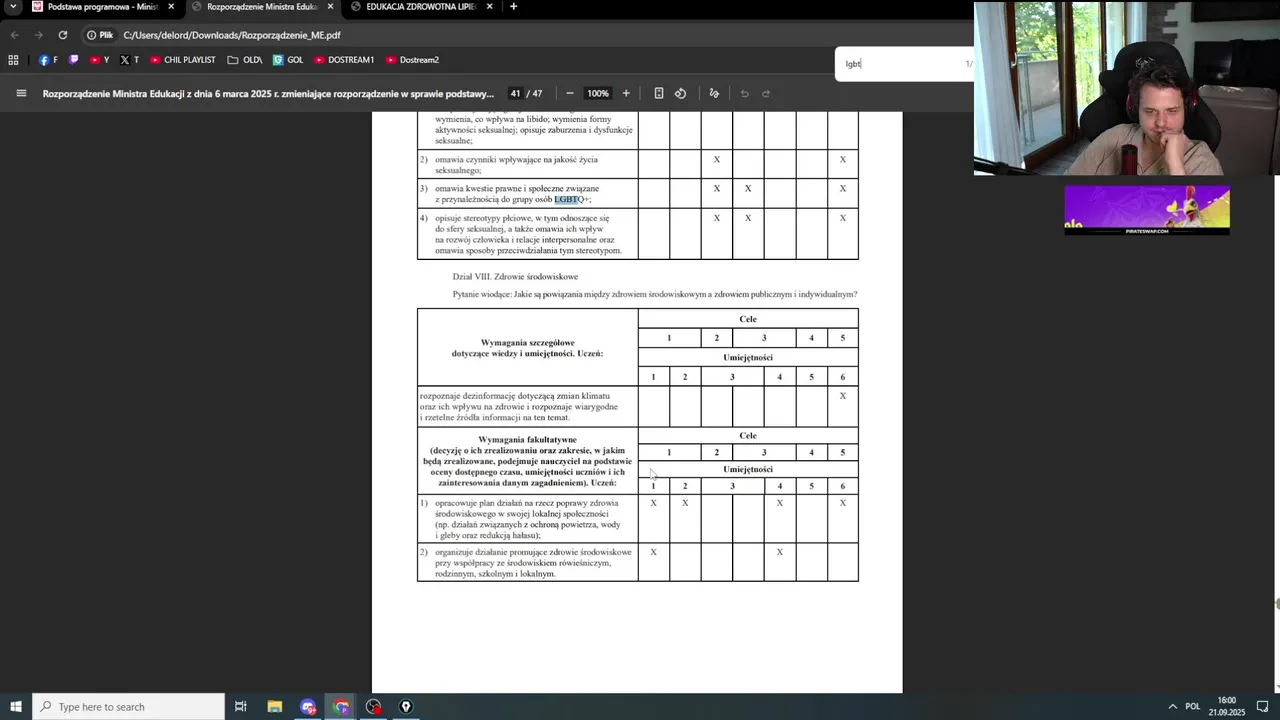1280x720 pixels.
Task: Open the GOL bookmark
Action: click(288, 60)
